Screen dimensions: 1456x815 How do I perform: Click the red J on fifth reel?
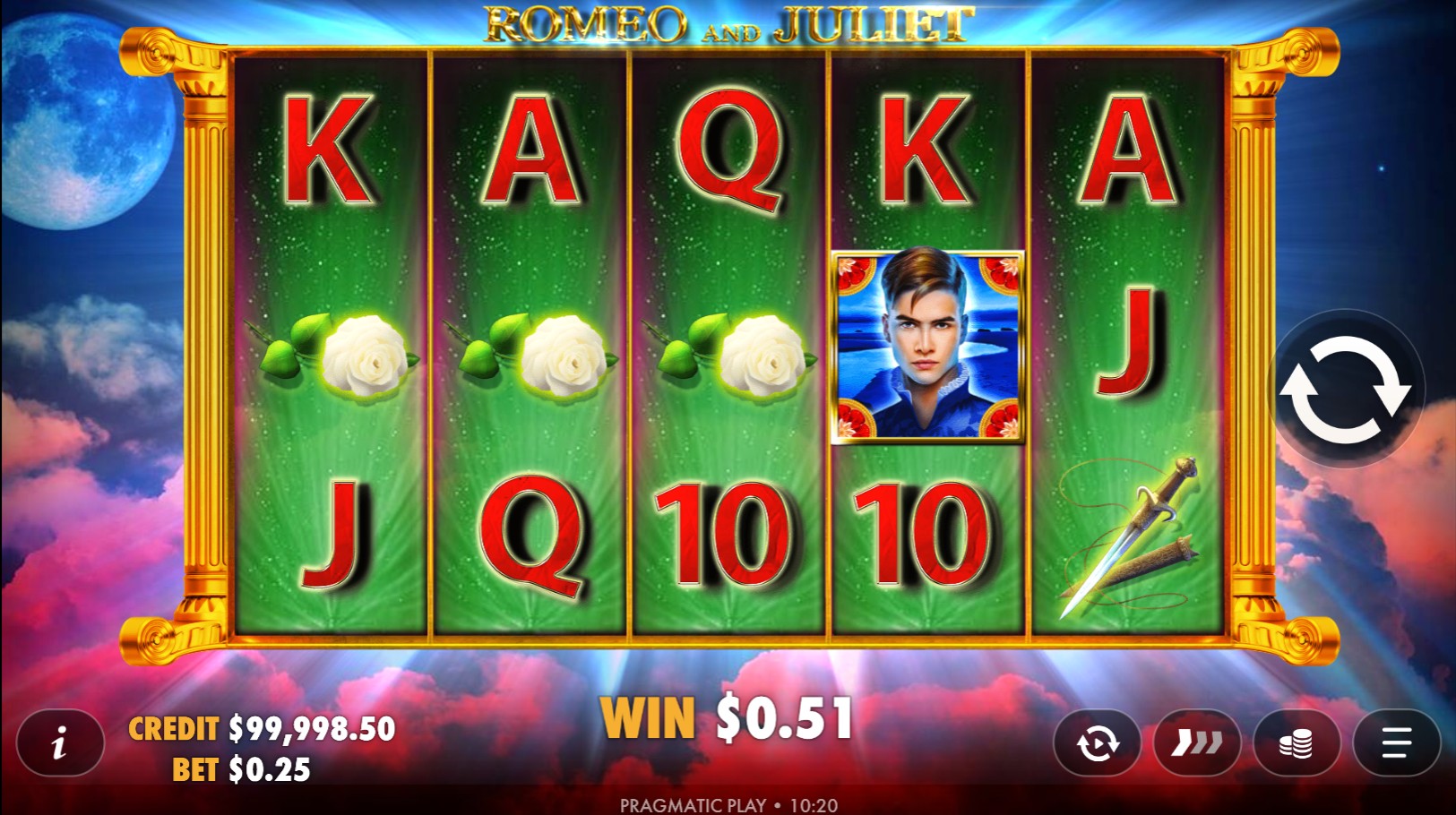click(1130, 340)
